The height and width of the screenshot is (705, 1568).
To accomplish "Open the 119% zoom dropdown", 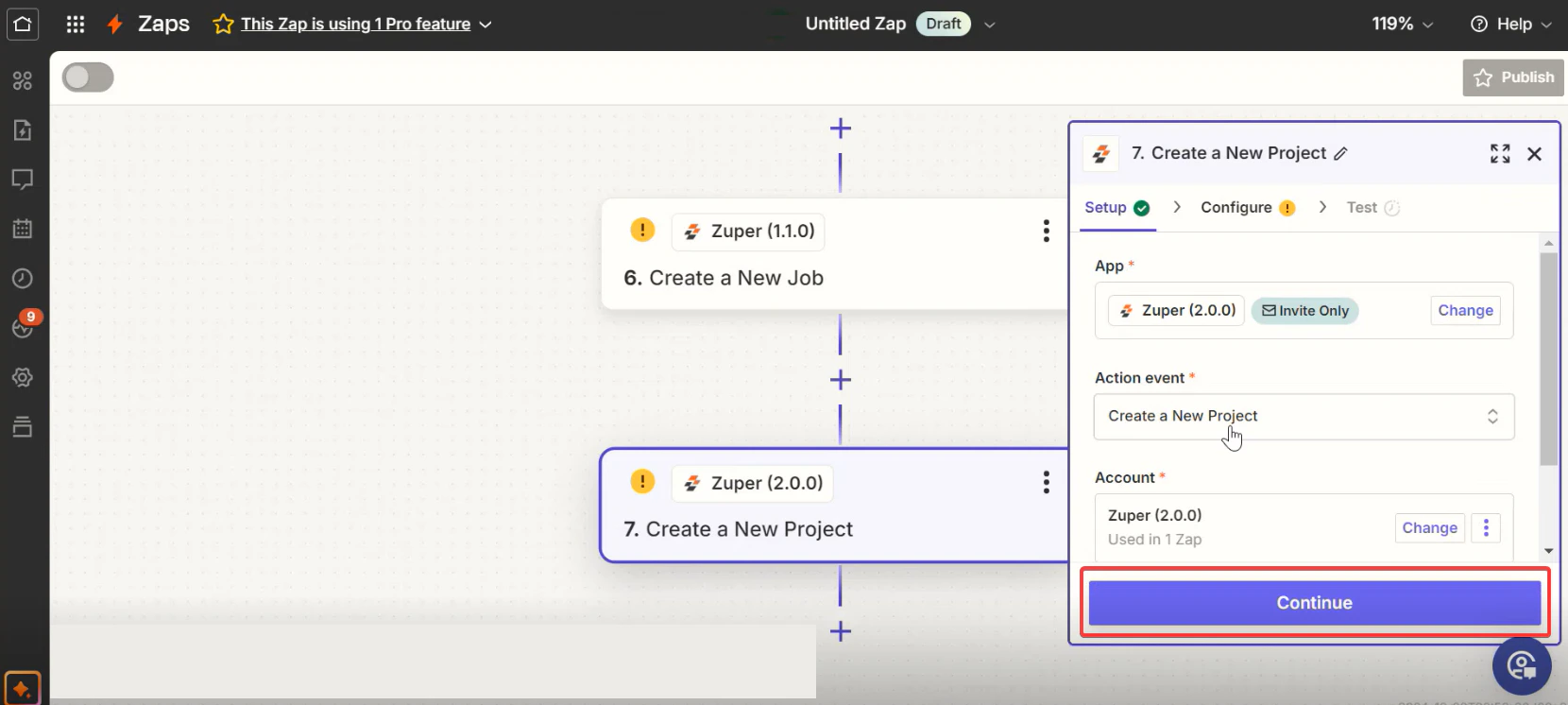I will 1402,24.
